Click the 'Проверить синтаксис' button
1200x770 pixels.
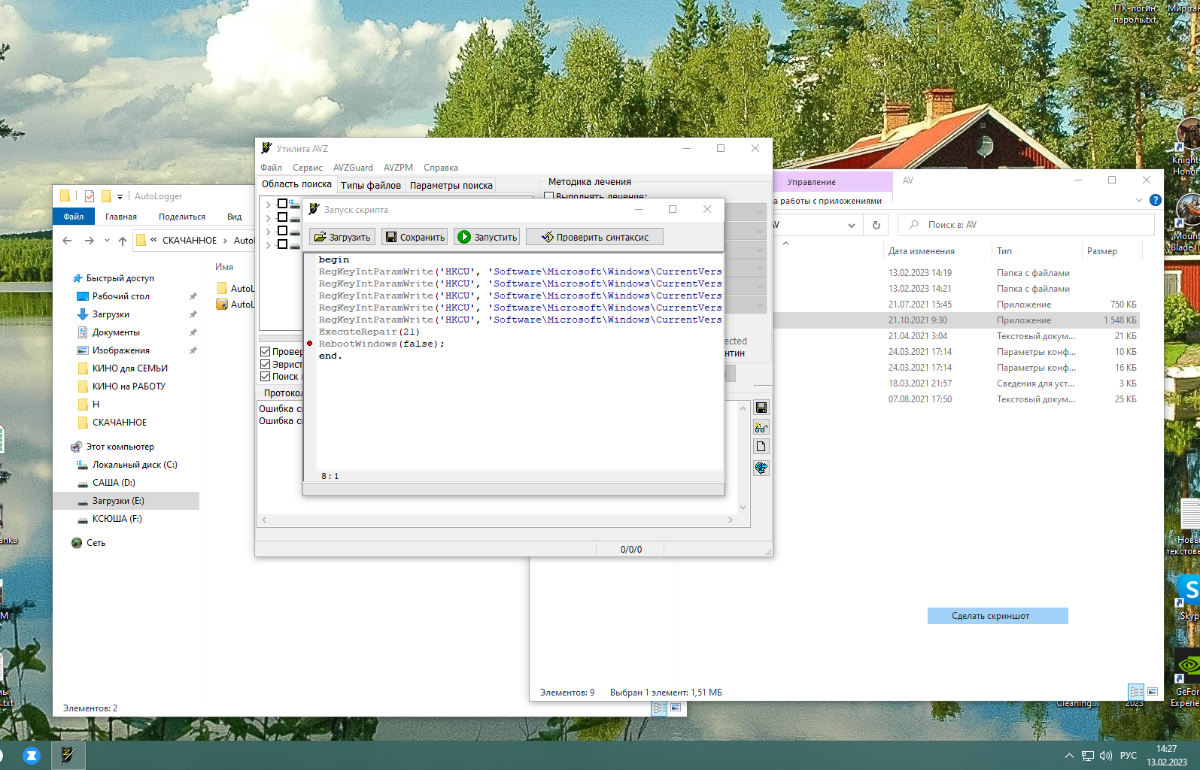coord(595,237)
